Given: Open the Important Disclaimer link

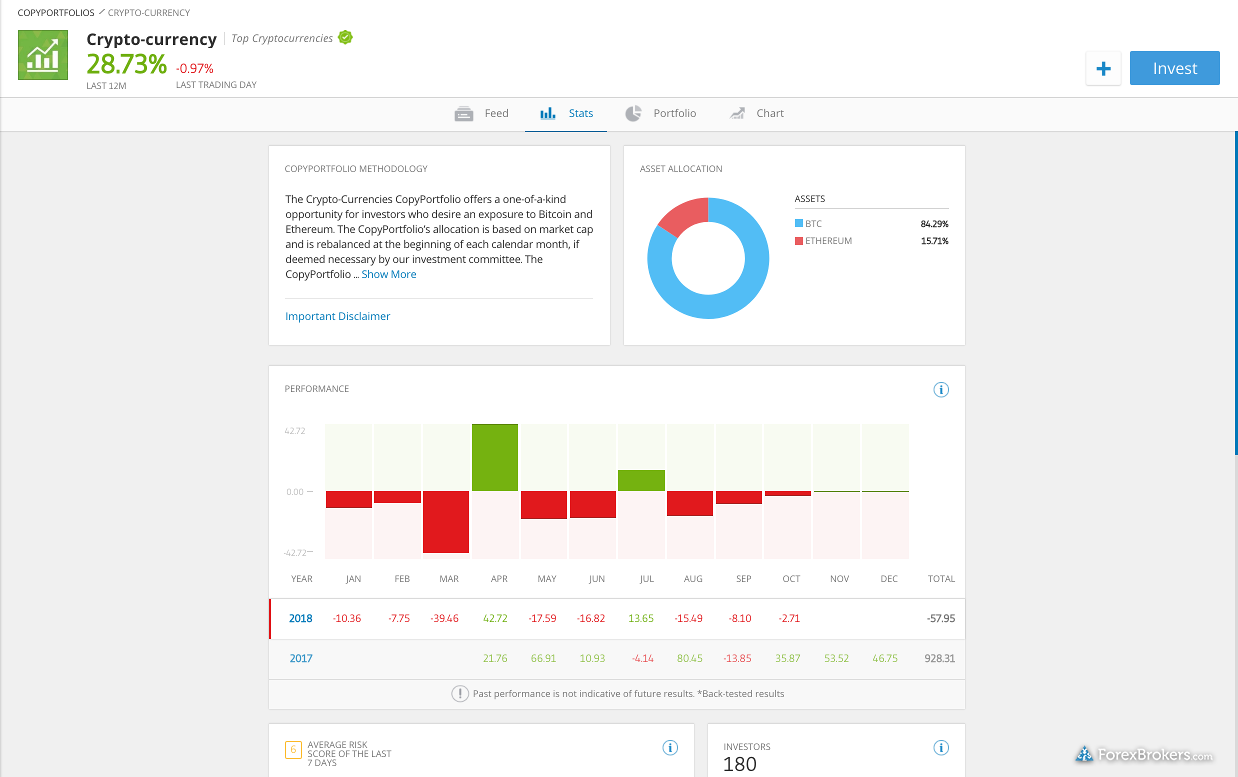Looking at the screenshot, I should (338, 316).
